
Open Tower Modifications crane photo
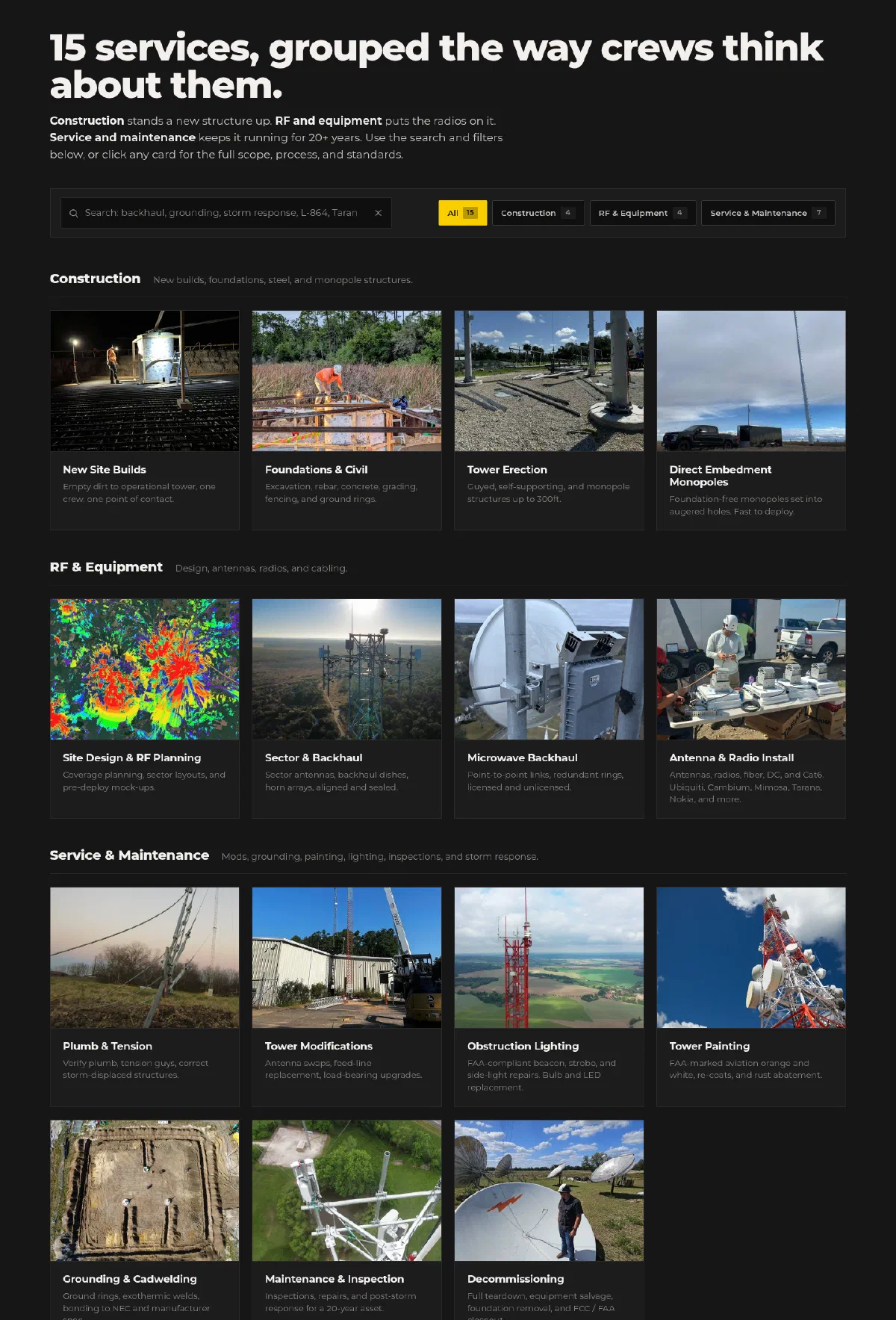(346, 958)
